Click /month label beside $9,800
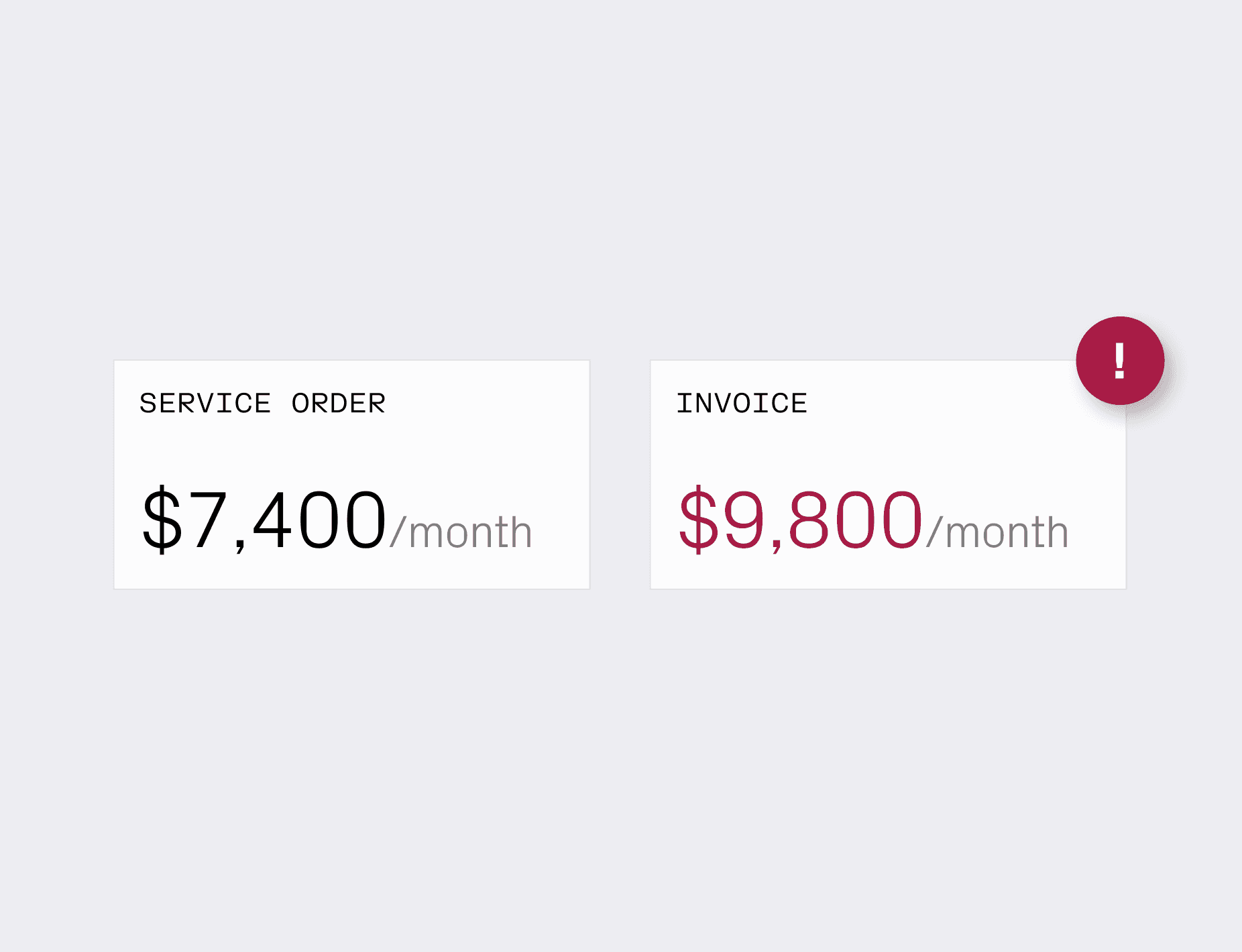The height and width of the screenshot is (952, 1242). click(x=997, y=532)
